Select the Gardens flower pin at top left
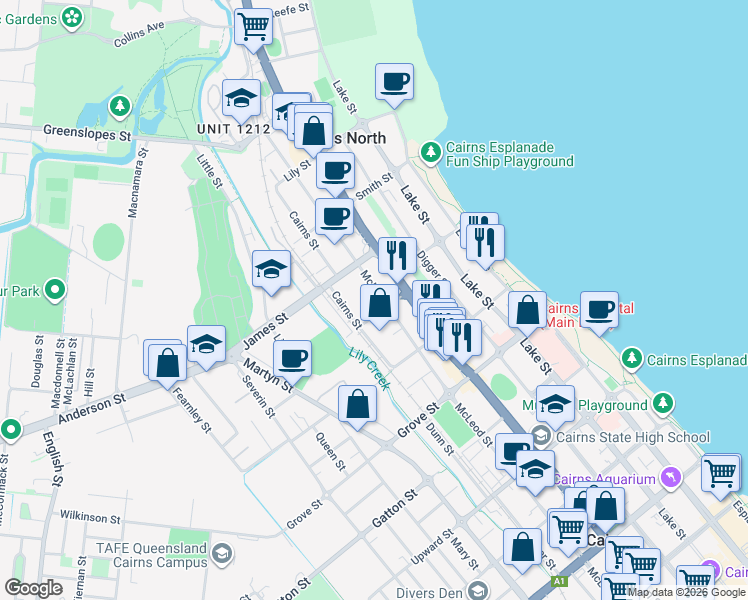Screen dimensions: 748x600 click(x=72, y=19)
